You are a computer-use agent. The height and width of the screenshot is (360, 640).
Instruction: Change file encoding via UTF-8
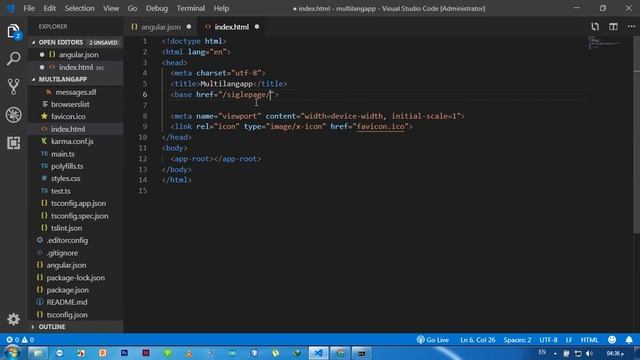(x=548, y=340)
